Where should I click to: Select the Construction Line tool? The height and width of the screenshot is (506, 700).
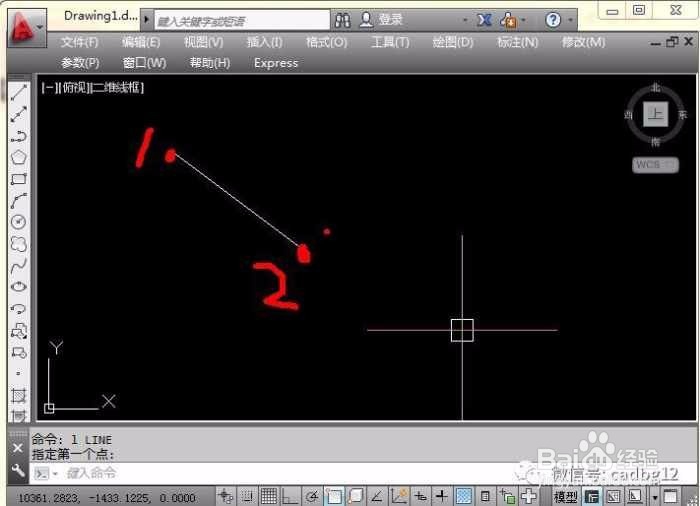pos(19,114)
